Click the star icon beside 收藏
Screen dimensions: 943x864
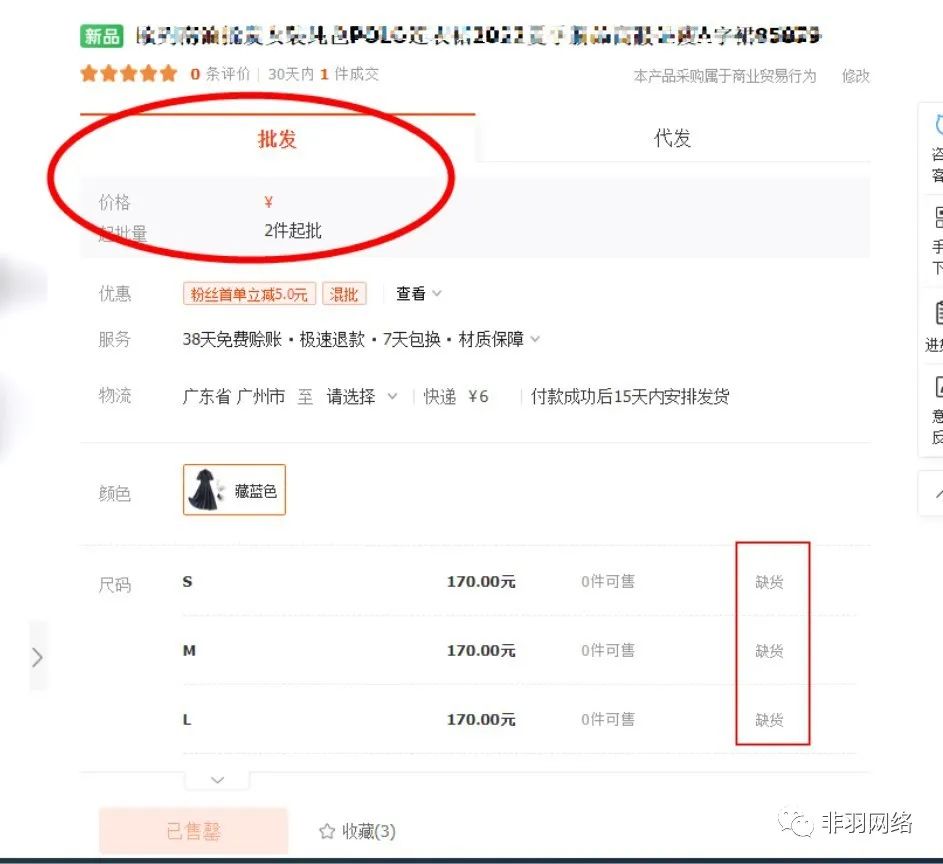[326, 831]
